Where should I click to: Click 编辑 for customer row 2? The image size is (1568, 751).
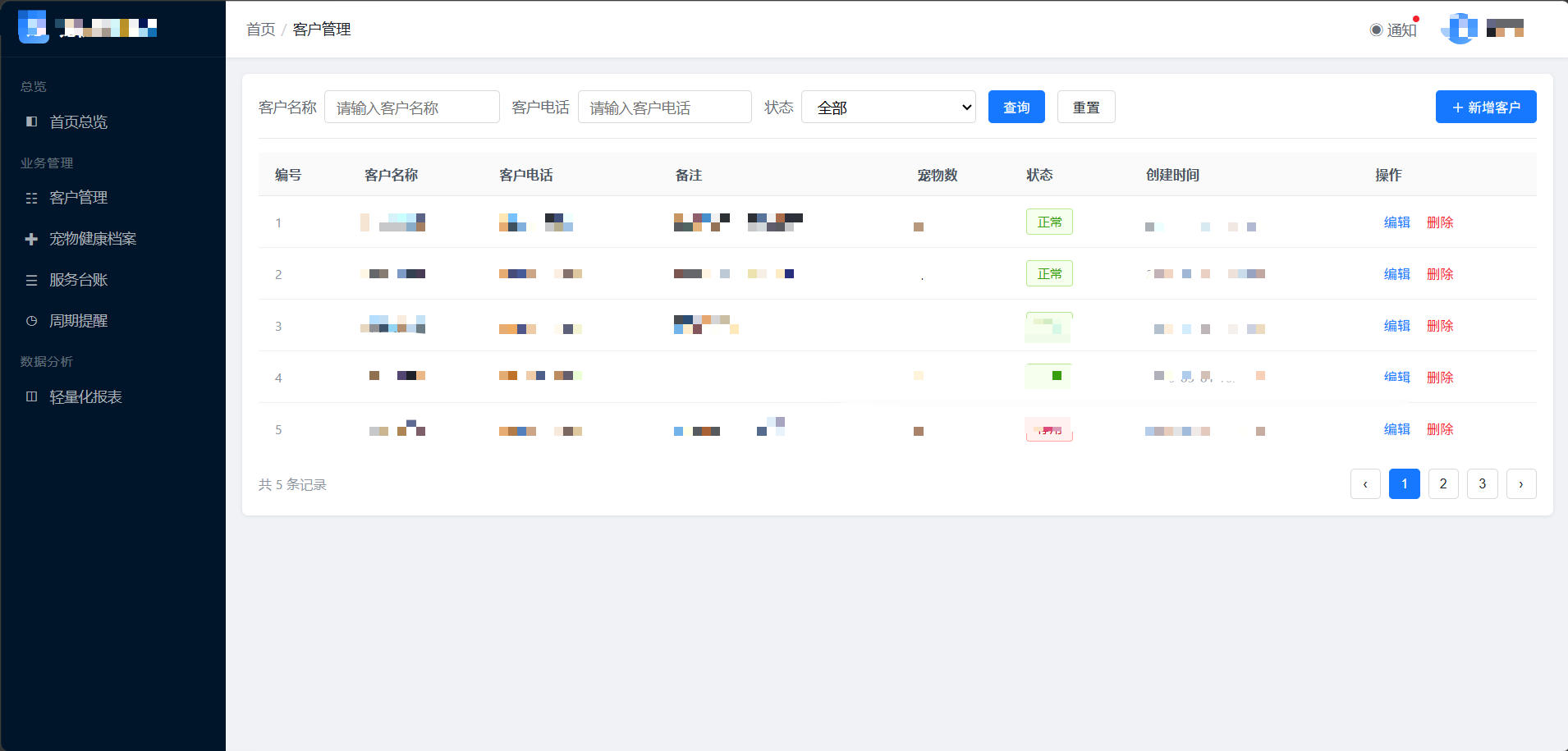1397,274
